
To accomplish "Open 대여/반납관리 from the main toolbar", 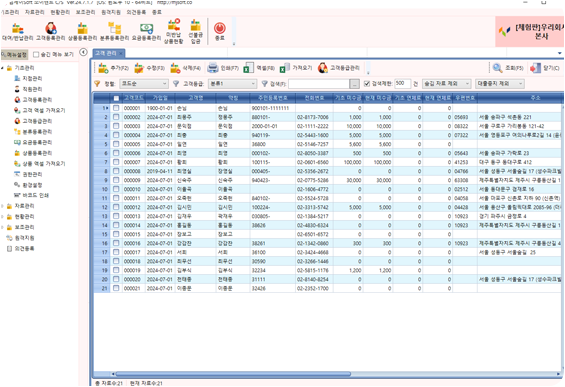I will click(x=17, y=32).
